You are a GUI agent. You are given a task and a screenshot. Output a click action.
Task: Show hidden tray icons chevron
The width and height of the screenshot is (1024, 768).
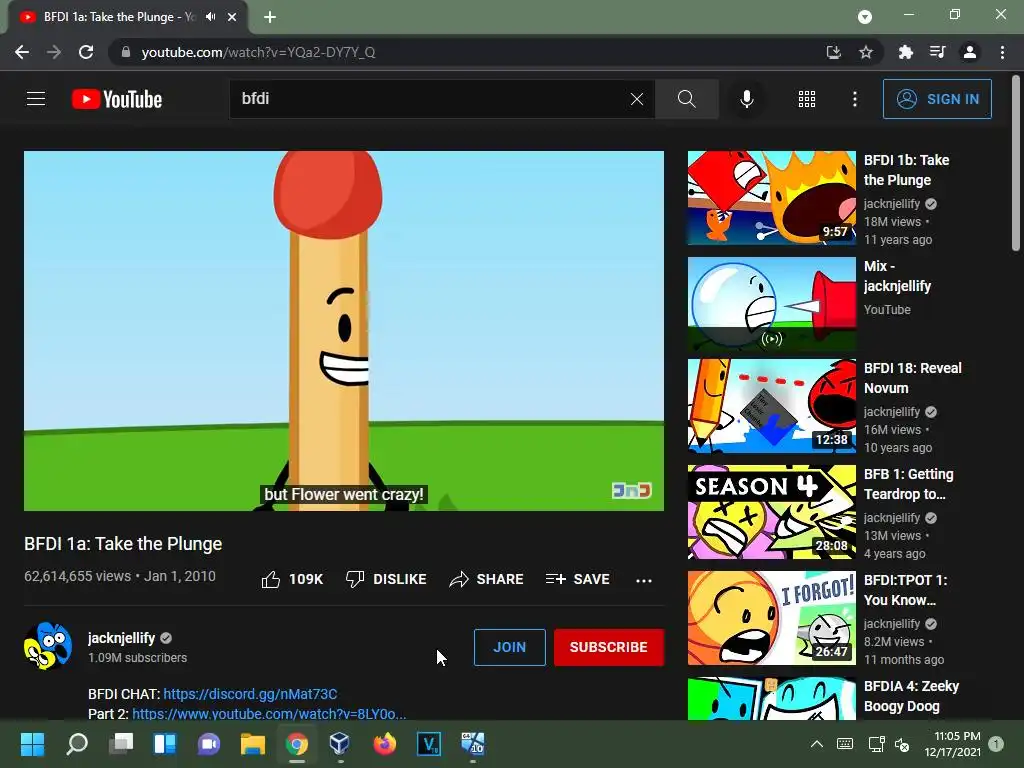point(816,744)
